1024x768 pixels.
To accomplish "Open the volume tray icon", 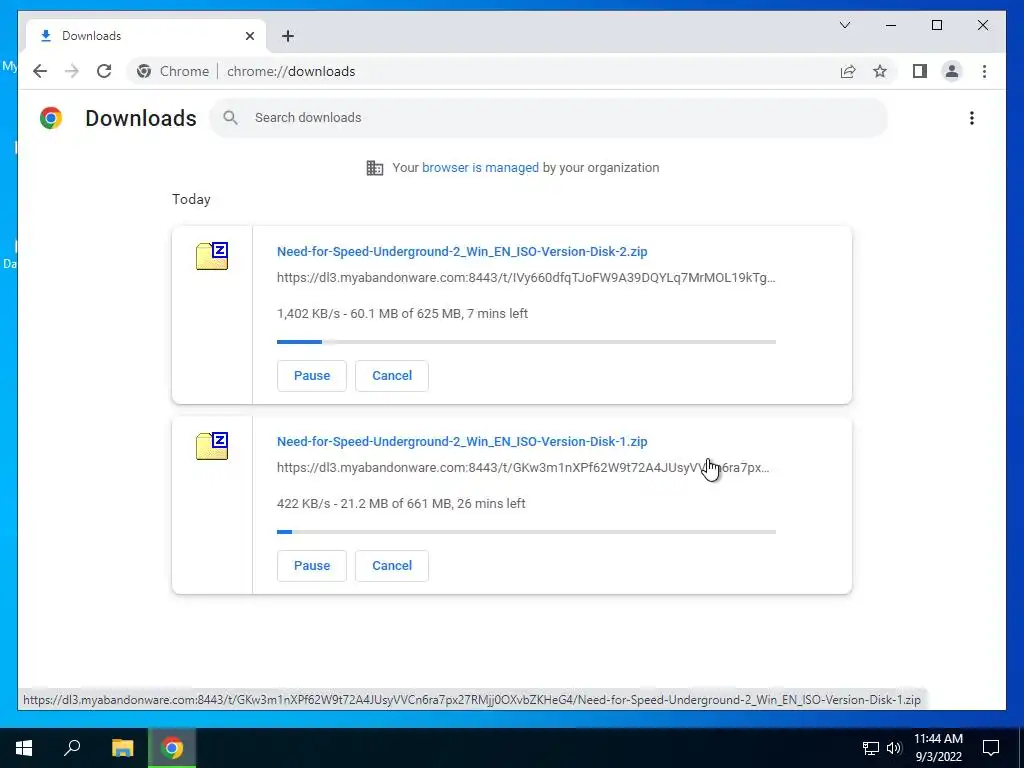I will click(894, 748).
